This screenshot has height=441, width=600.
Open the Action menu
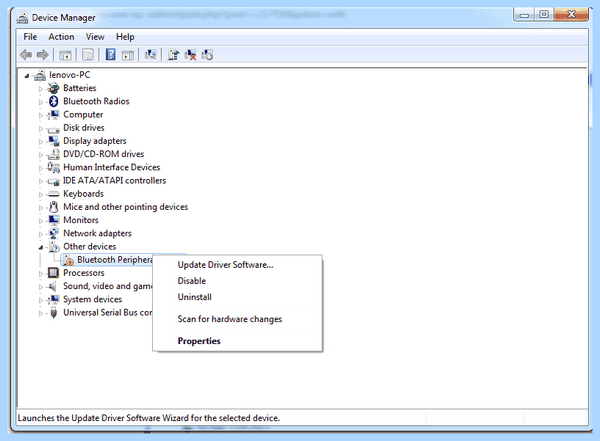pos(61,37)
